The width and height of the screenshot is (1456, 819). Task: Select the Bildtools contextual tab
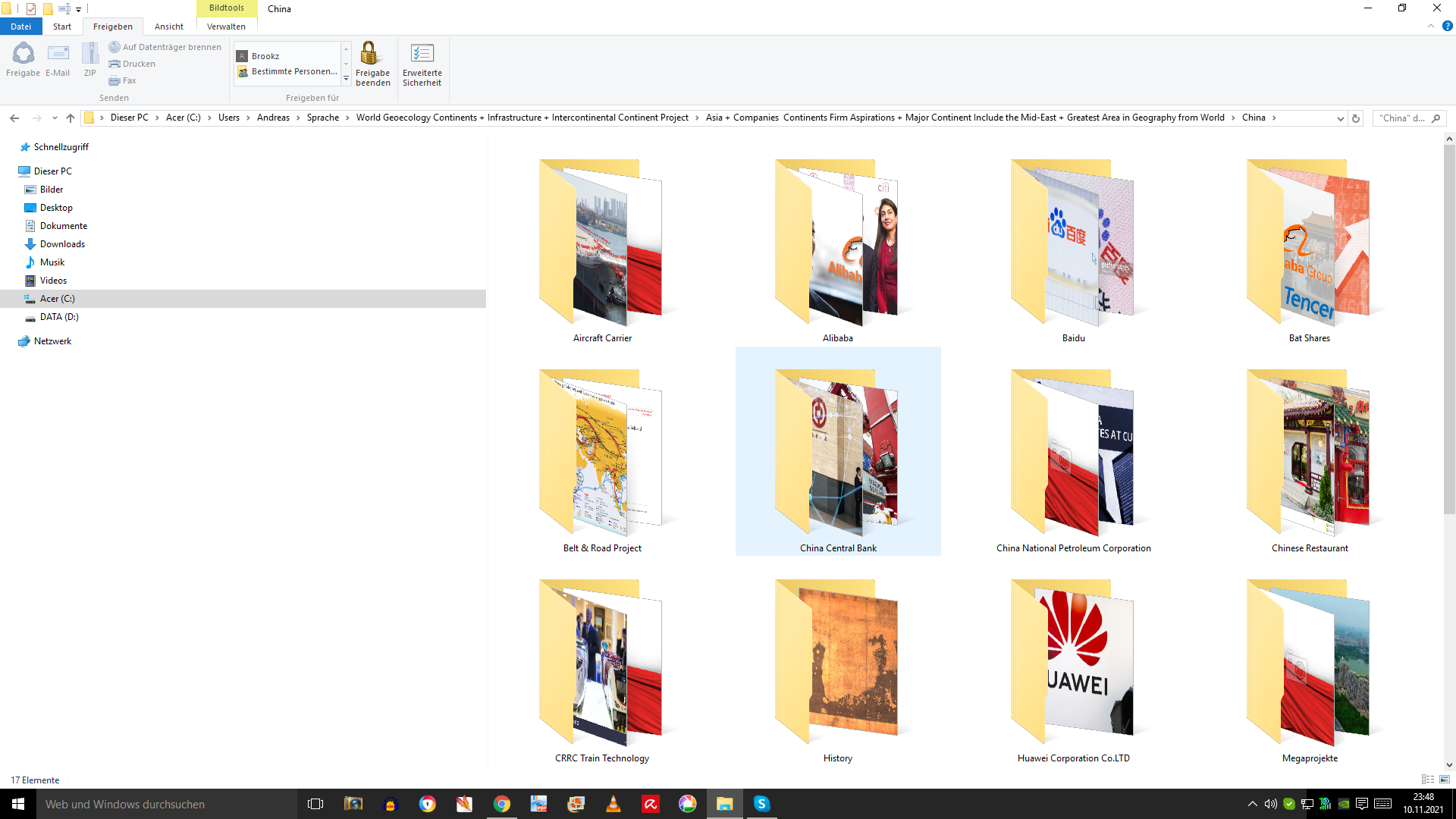click(227, 8)
